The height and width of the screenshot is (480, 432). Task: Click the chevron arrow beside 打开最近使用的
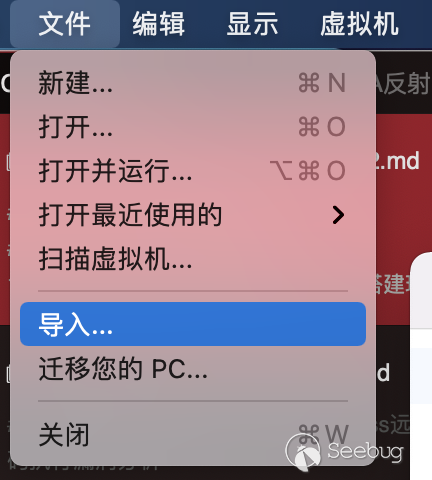338,215
